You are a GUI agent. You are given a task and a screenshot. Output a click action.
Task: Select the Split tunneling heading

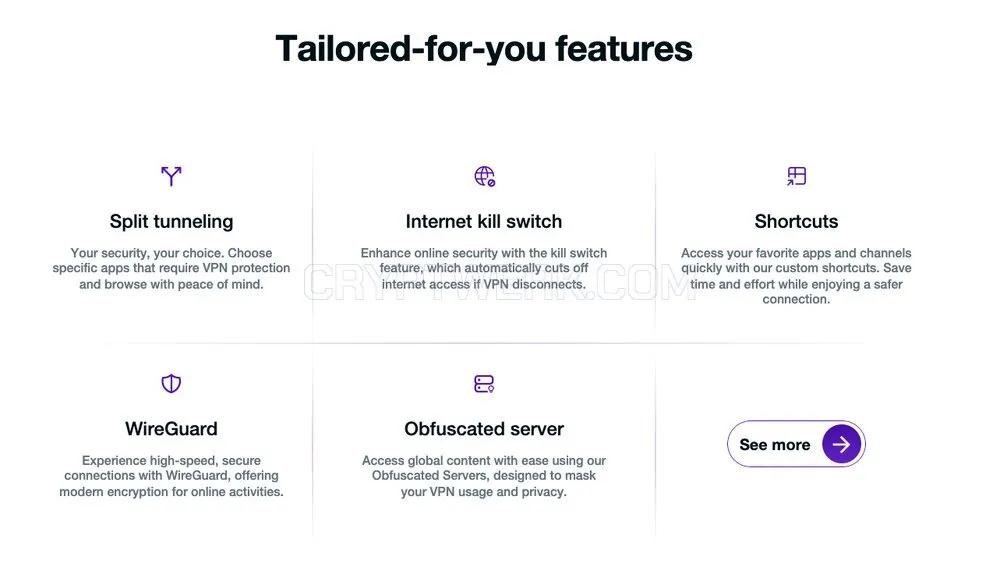point(171,221)
